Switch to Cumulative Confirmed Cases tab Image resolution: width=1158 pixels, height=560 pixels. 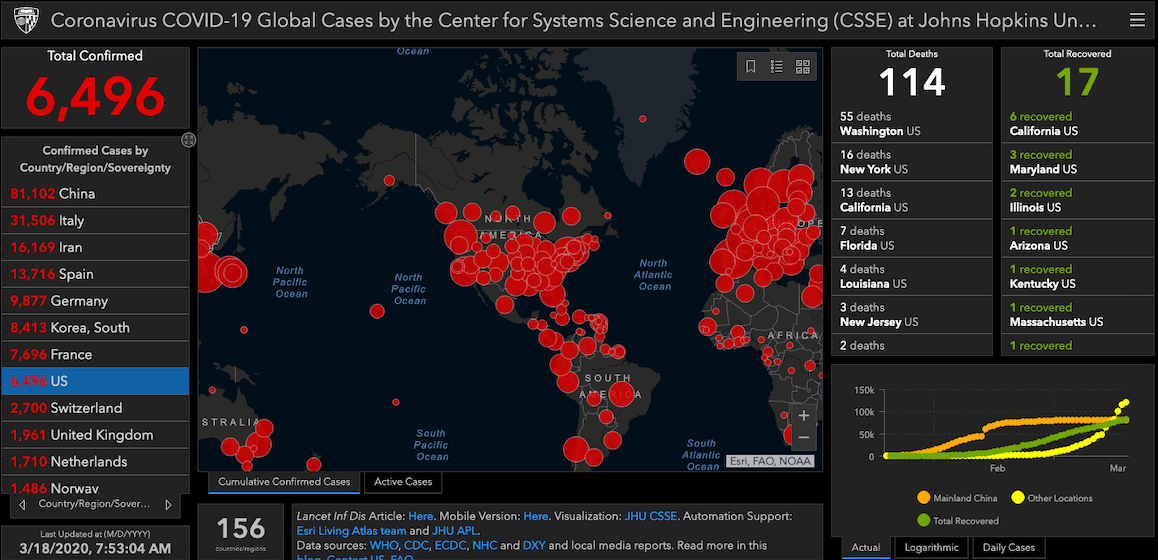coord(284,482)
